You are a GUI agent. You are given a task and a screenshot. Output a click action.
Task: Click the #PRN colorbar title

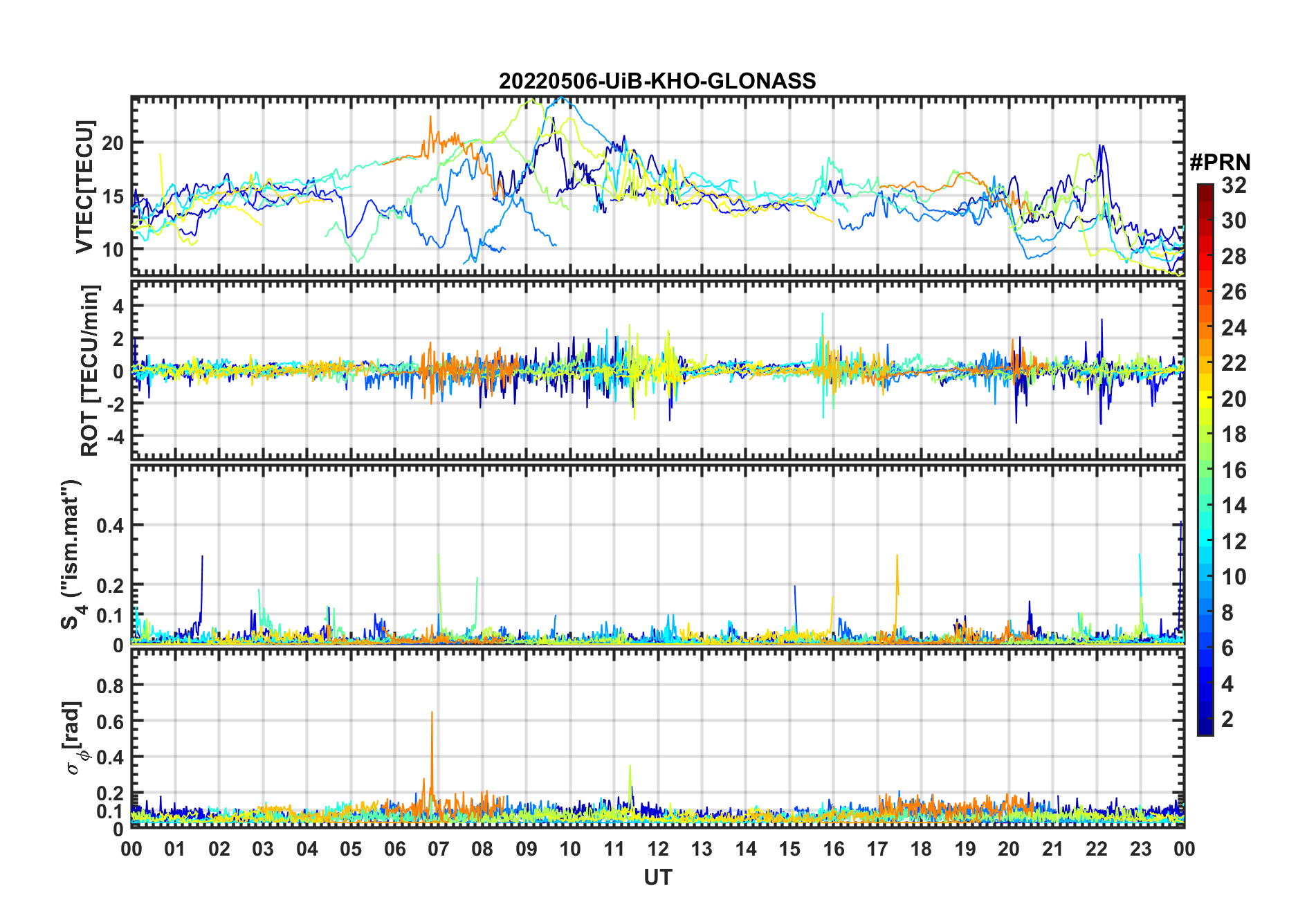tap(1220, 163)
